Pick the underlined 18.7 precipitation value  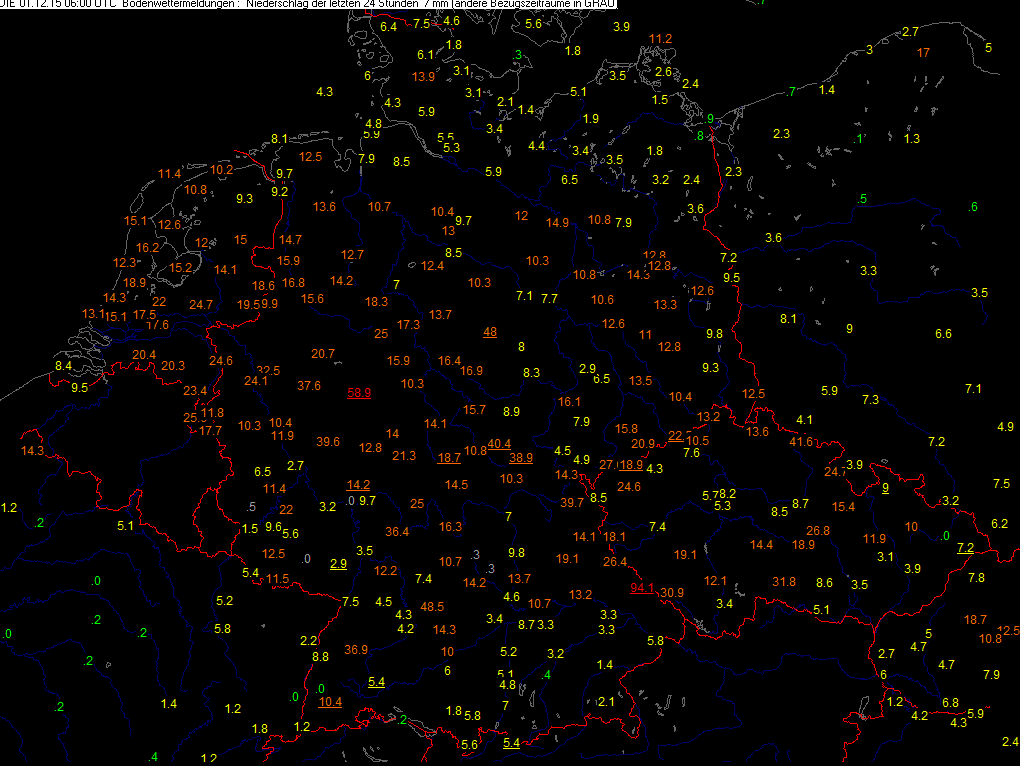pyautogui.click(x=449, y=458)
